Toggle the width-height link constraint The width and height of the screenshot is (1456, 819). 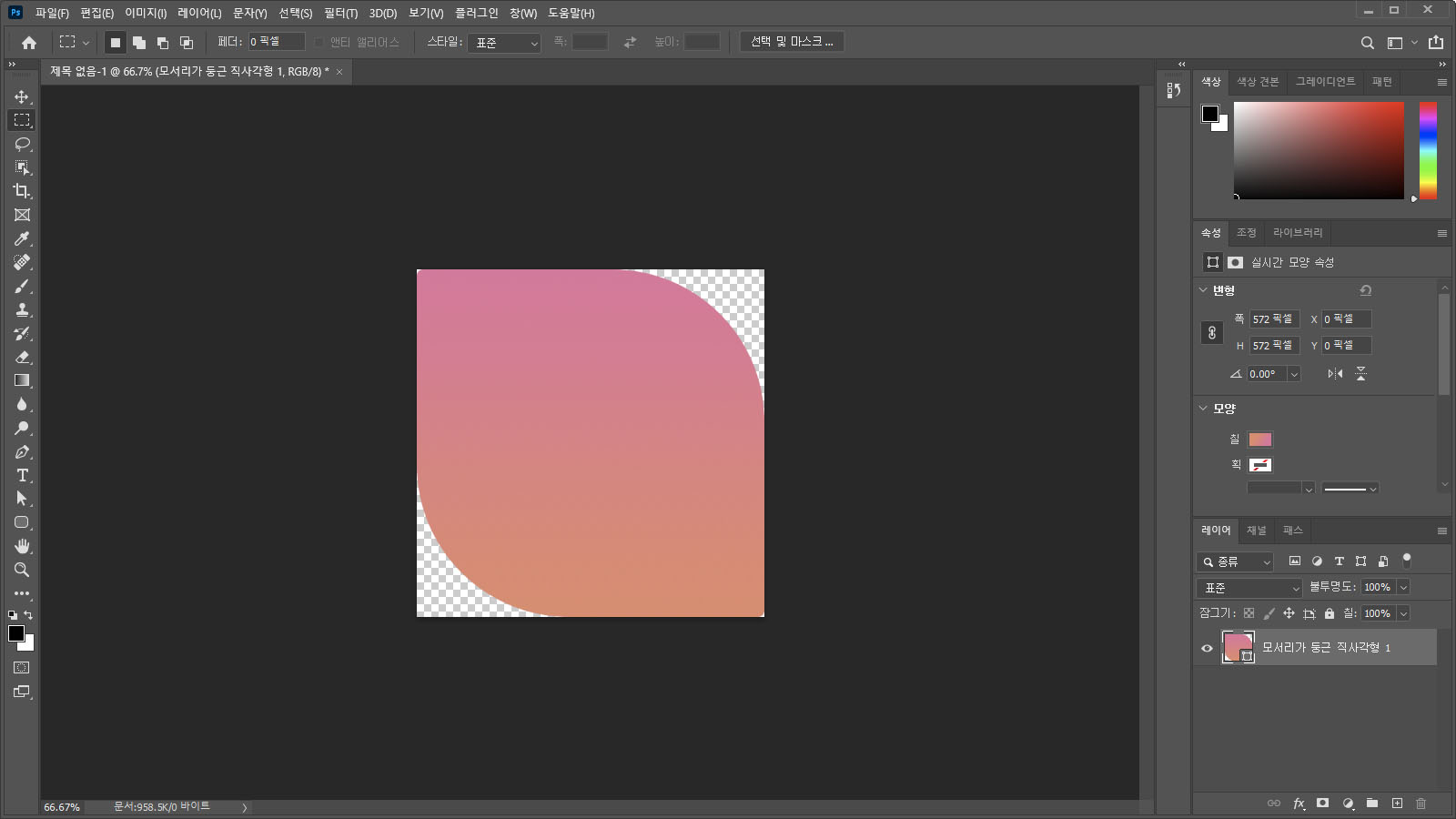[1211, 332]
